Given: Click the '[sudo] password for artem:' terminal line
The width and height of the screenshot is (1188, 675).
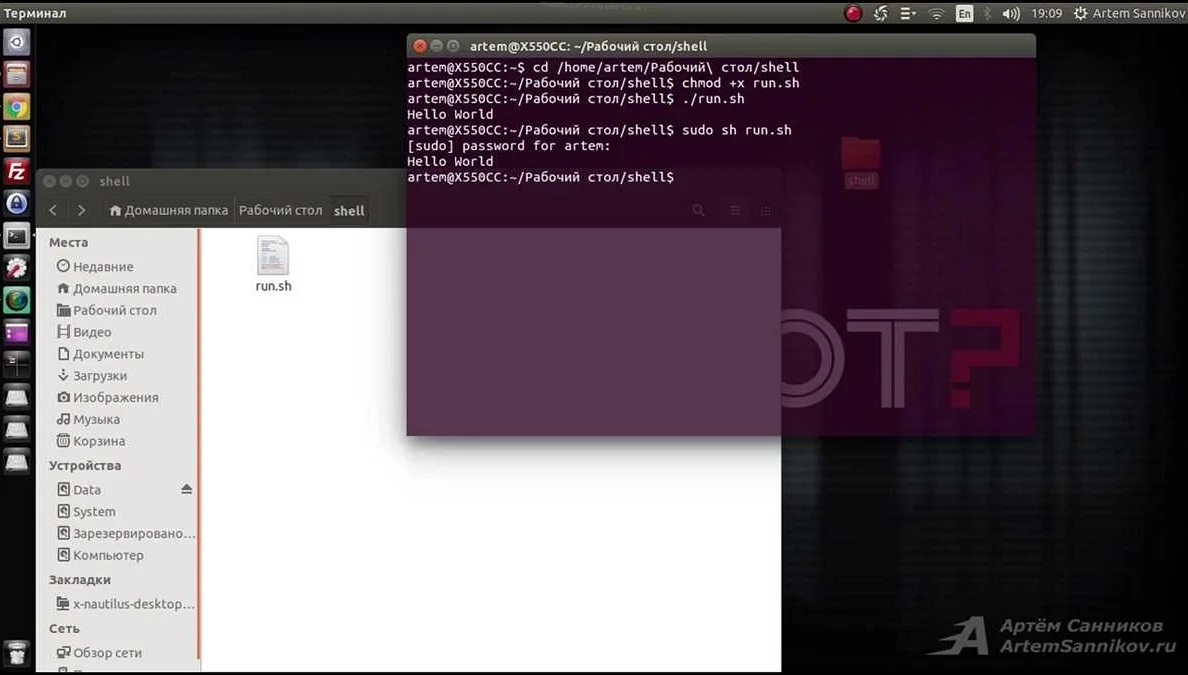Looking at the screenshot, I should coord(508,146).
